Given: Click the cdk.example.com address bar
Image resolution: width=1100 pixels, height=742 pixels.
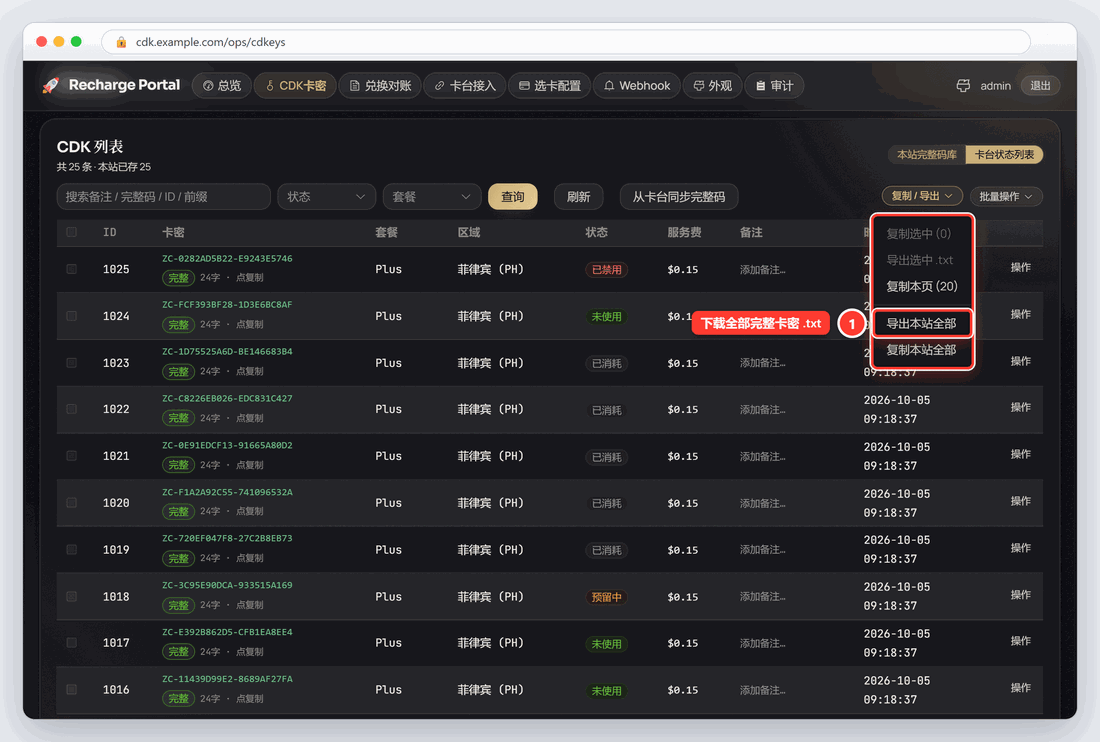Looking at the screenshot, I should point(565,42).
